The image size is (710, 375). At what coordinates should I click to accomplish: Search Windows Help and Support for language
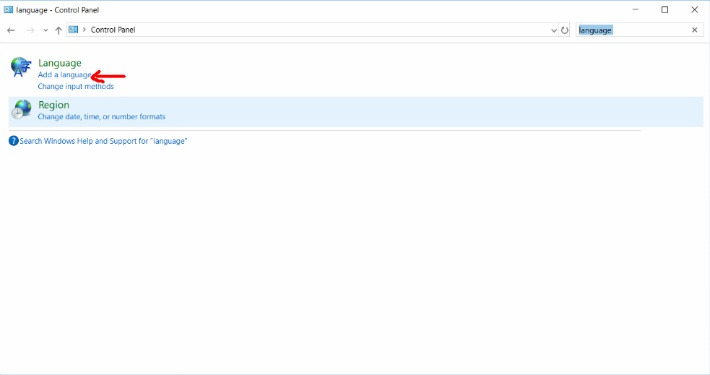click(x=103, y=141)
